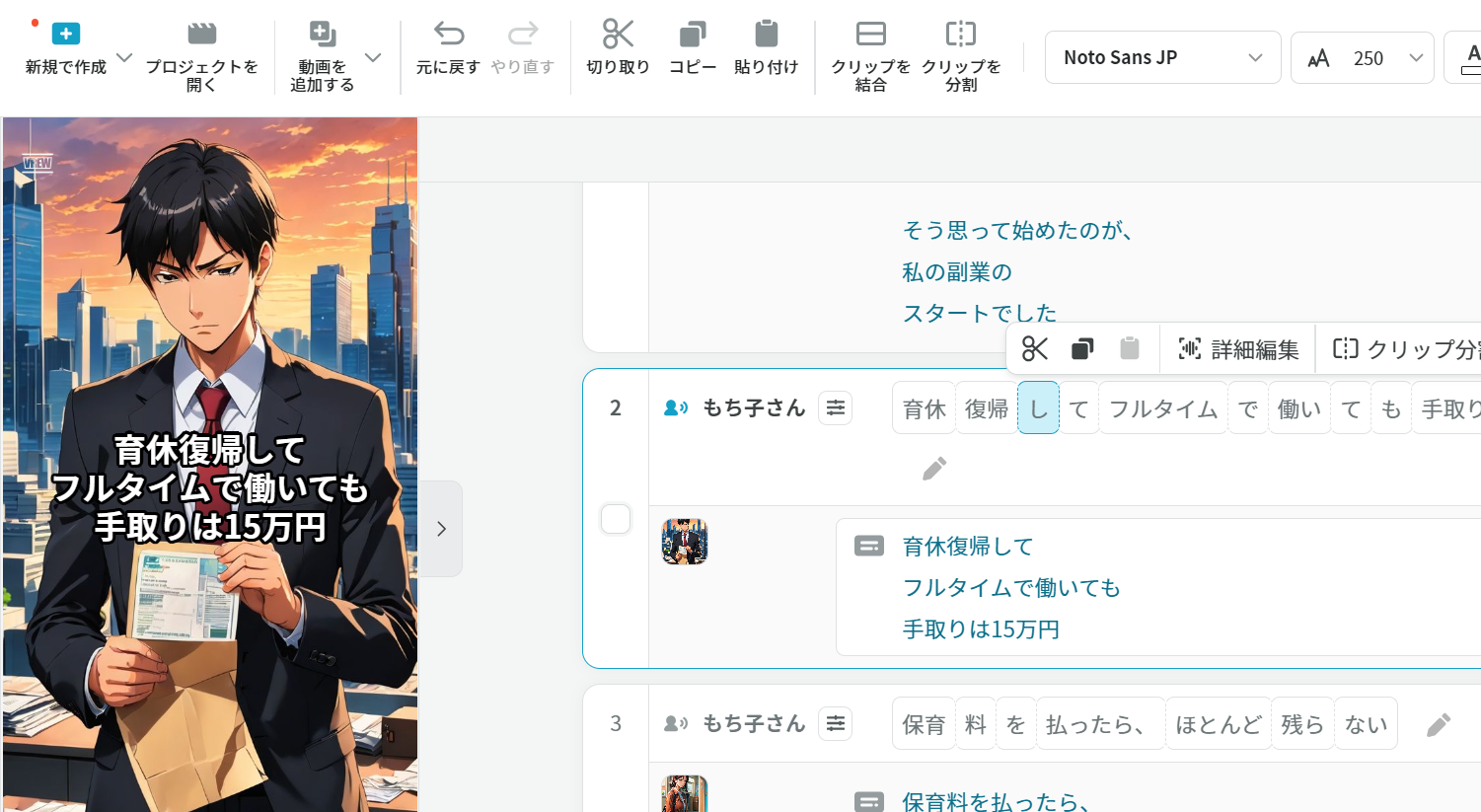Click the scene thumbnail in clip 2
This screenshot has width=1481, height=812.
tap(685, 542)
